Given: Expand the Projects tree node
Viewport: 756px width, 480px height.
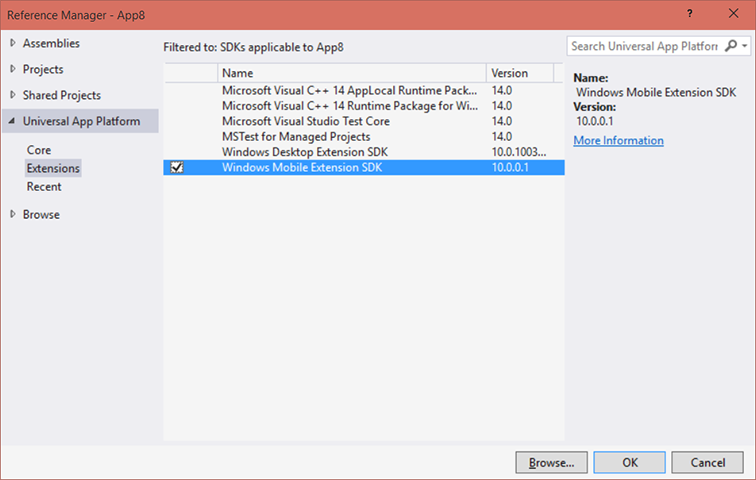Looking at the screenshot, I should click(13, 69).
